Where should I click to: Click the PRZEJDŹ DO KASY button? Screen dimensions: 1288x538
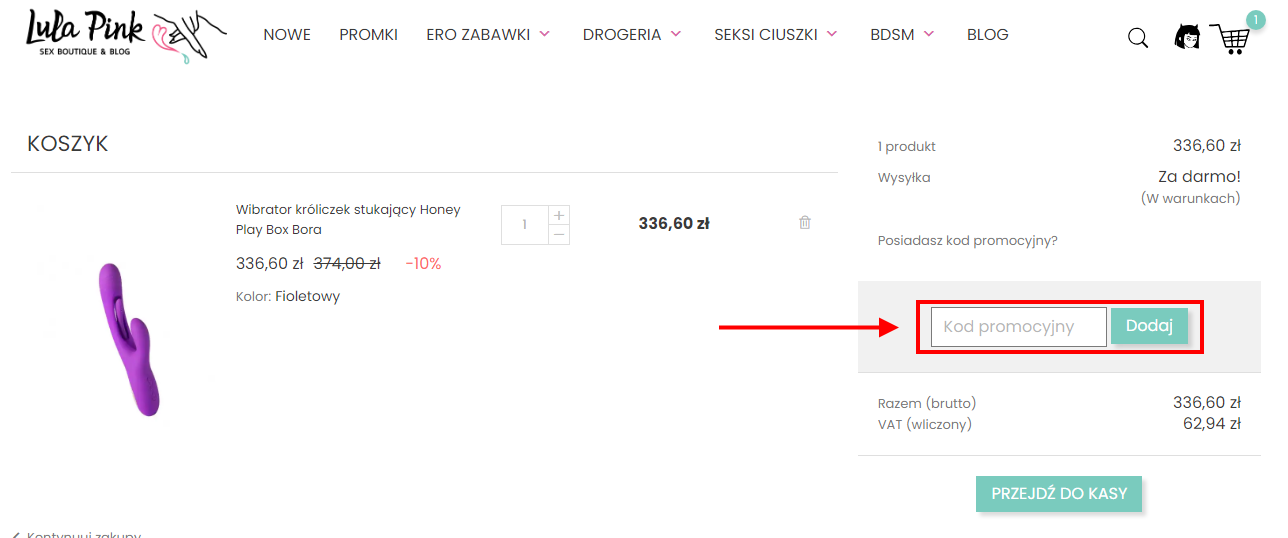pyautogui.click(x=1059, y=493)
